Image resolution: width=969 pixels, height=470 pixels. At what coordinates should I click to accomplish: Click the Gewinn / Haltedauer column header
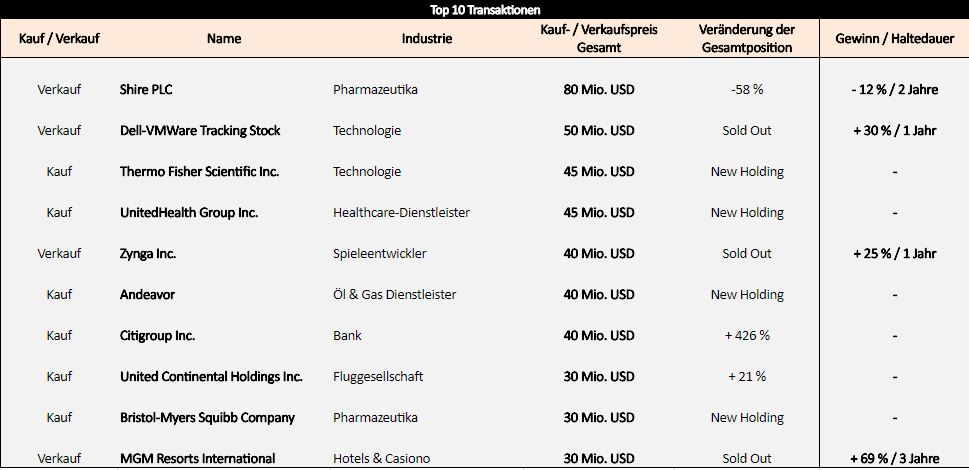click(x=895, y=38)
